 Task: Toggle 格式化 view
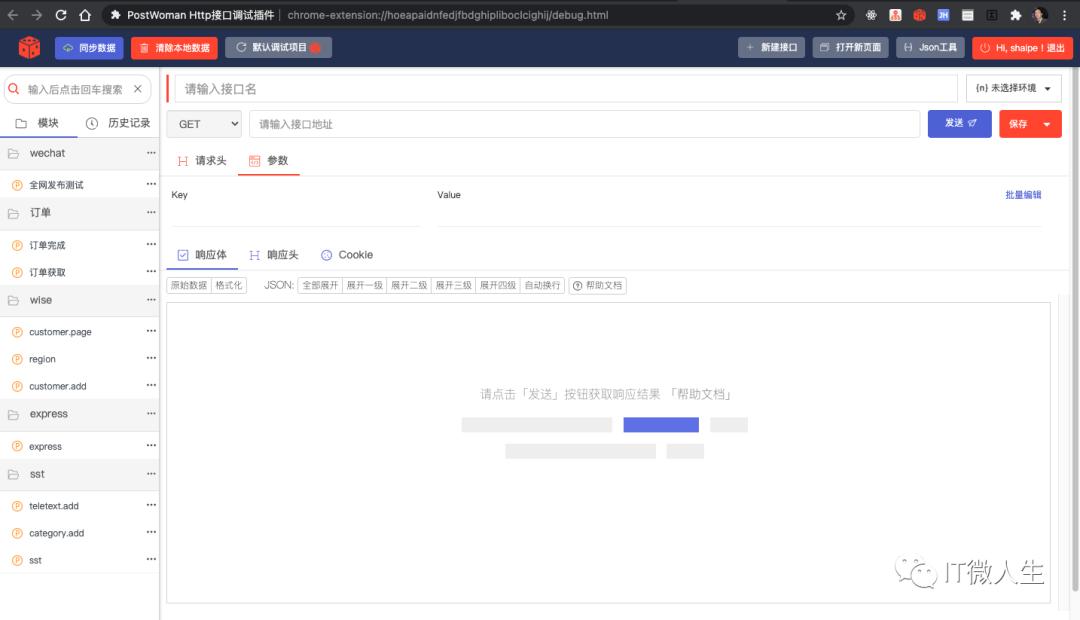(x=229, y=285)
